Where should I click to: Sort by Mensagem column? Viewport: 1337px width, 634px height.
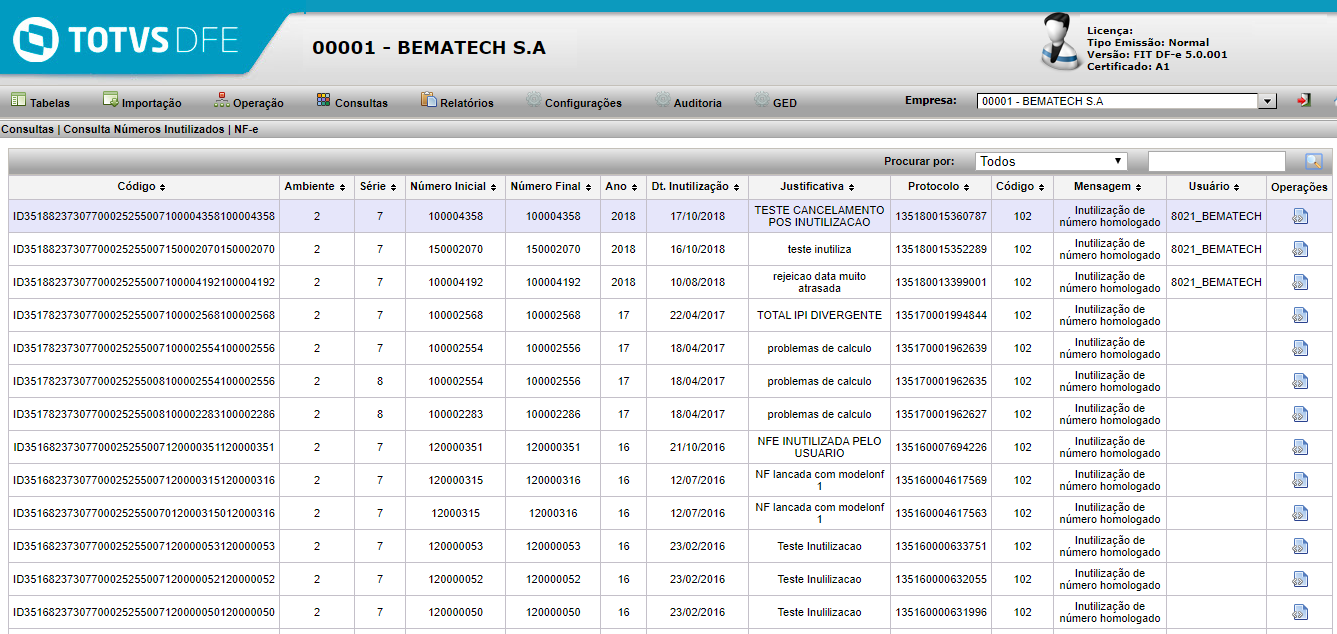1108,187
